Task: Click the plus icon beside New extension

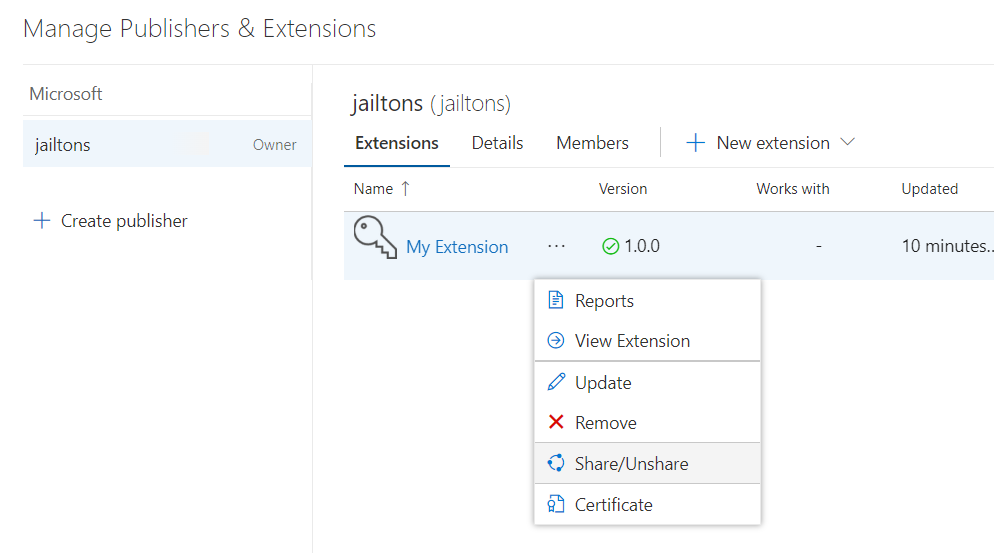Action: tap(695, 143)
